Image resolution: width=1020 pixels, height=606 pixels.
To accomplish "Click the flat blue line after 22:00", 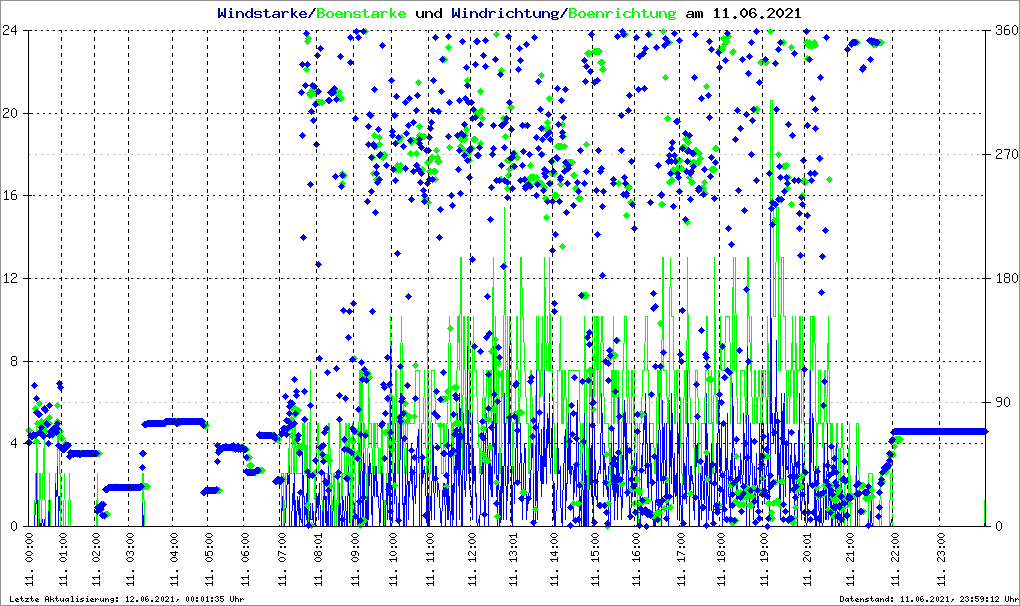I will [x=940, y=431].
